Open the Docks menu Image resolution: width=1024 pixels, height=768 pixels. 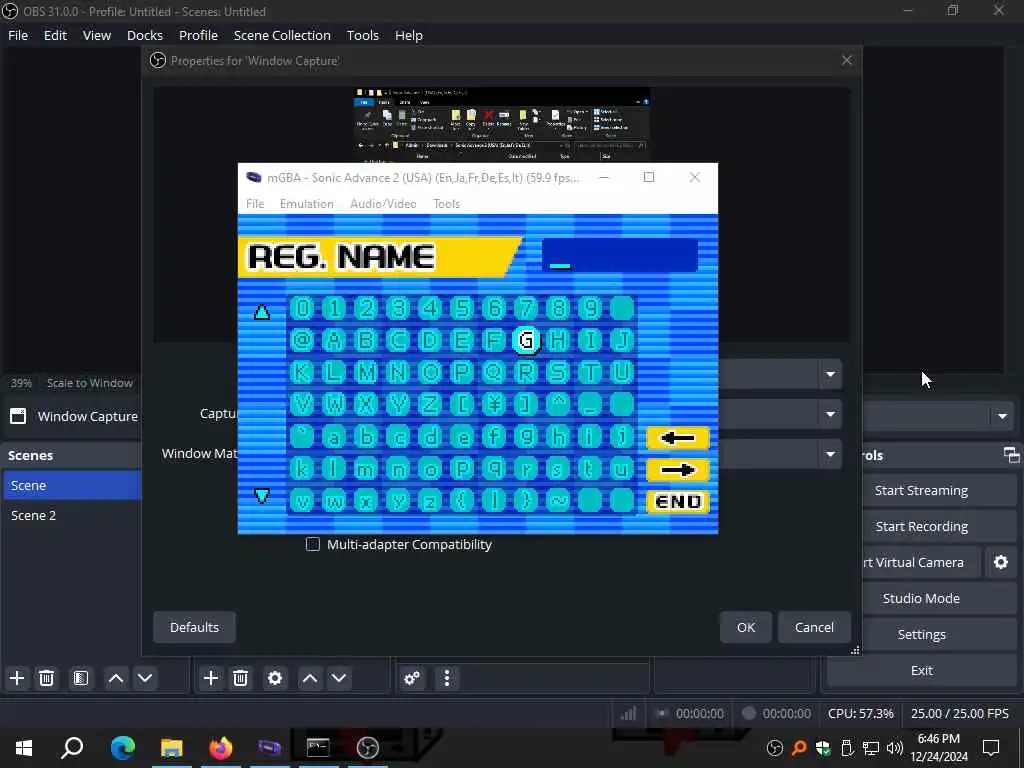tap(145, 35)
